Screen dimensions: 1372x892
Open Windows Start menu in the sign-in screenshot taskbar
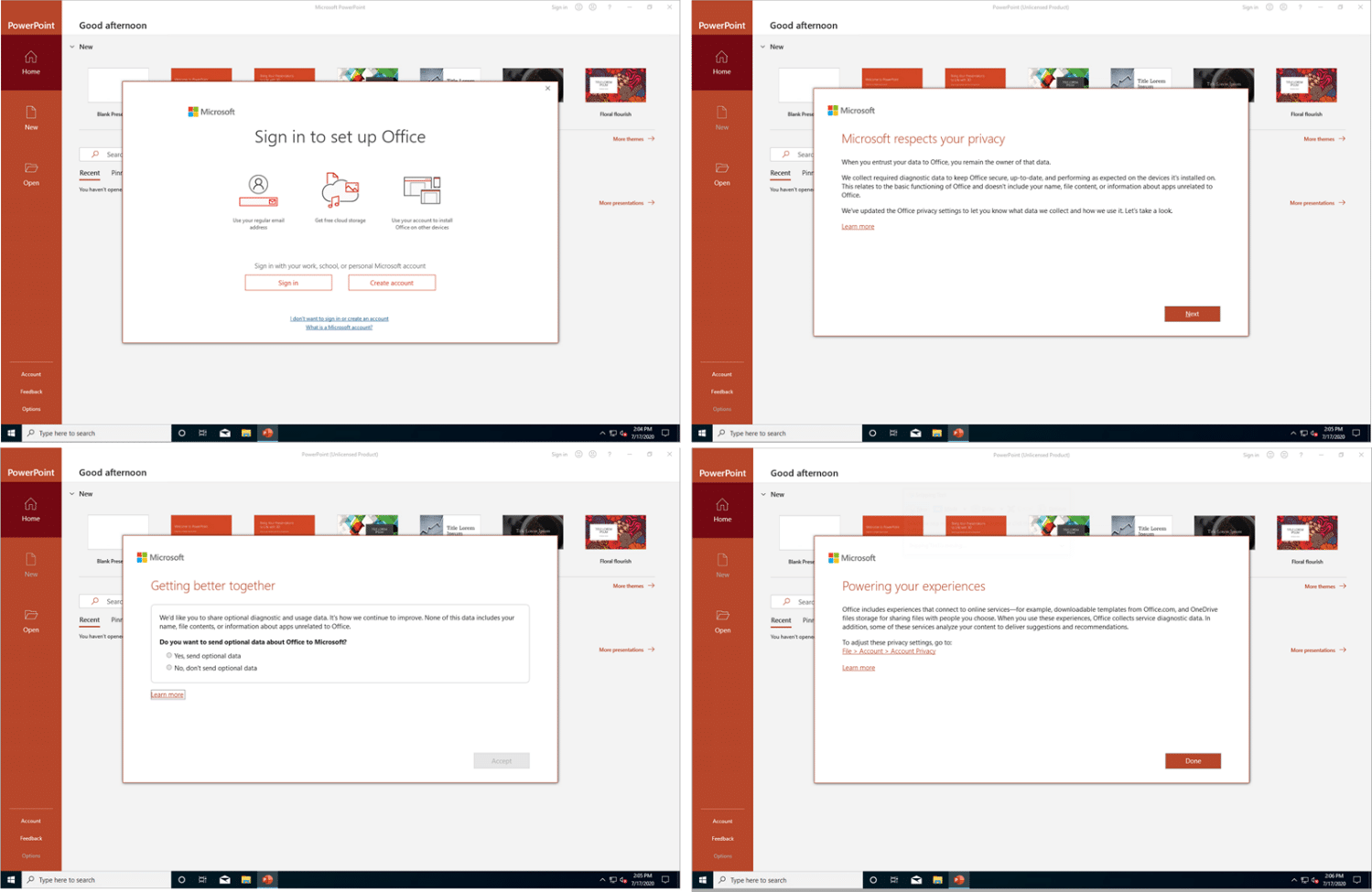(11, 434)
